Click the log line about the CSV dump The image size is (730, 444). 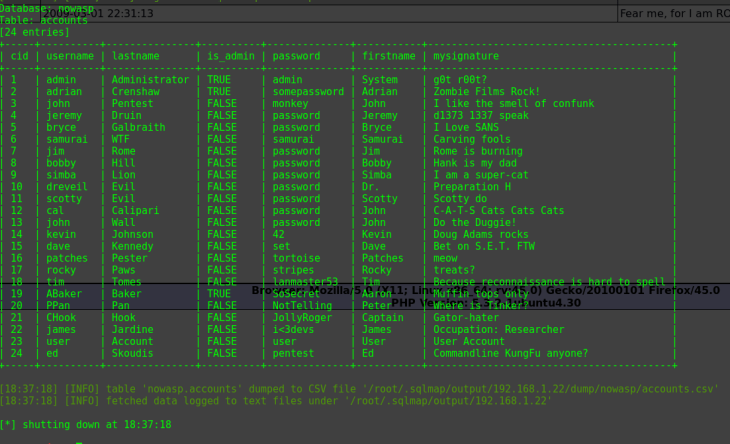pyautogui.click(x=359, y=389)
